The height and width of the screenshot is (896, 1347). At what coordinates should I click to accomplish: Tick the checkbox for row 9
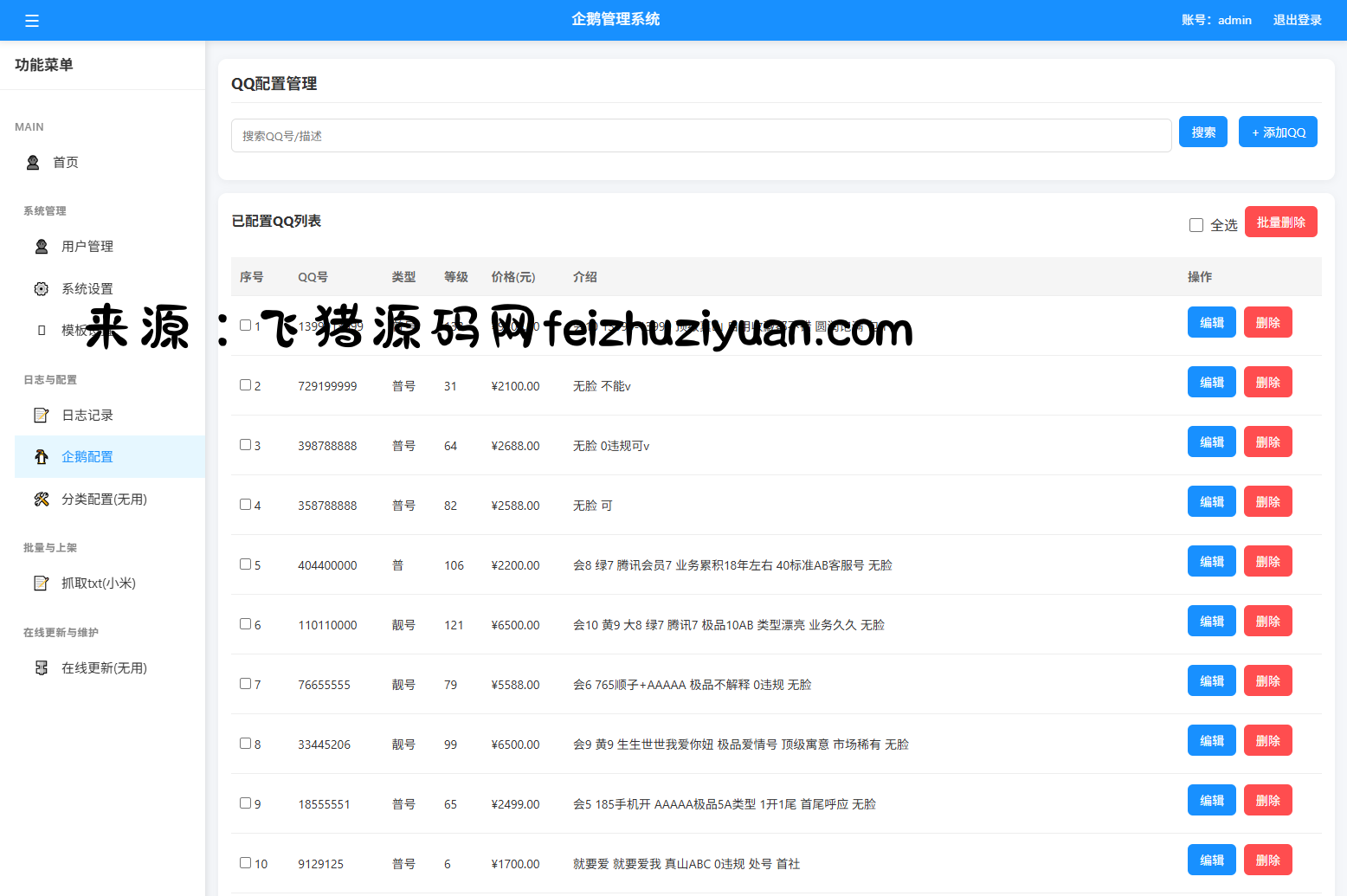(246, 803)
